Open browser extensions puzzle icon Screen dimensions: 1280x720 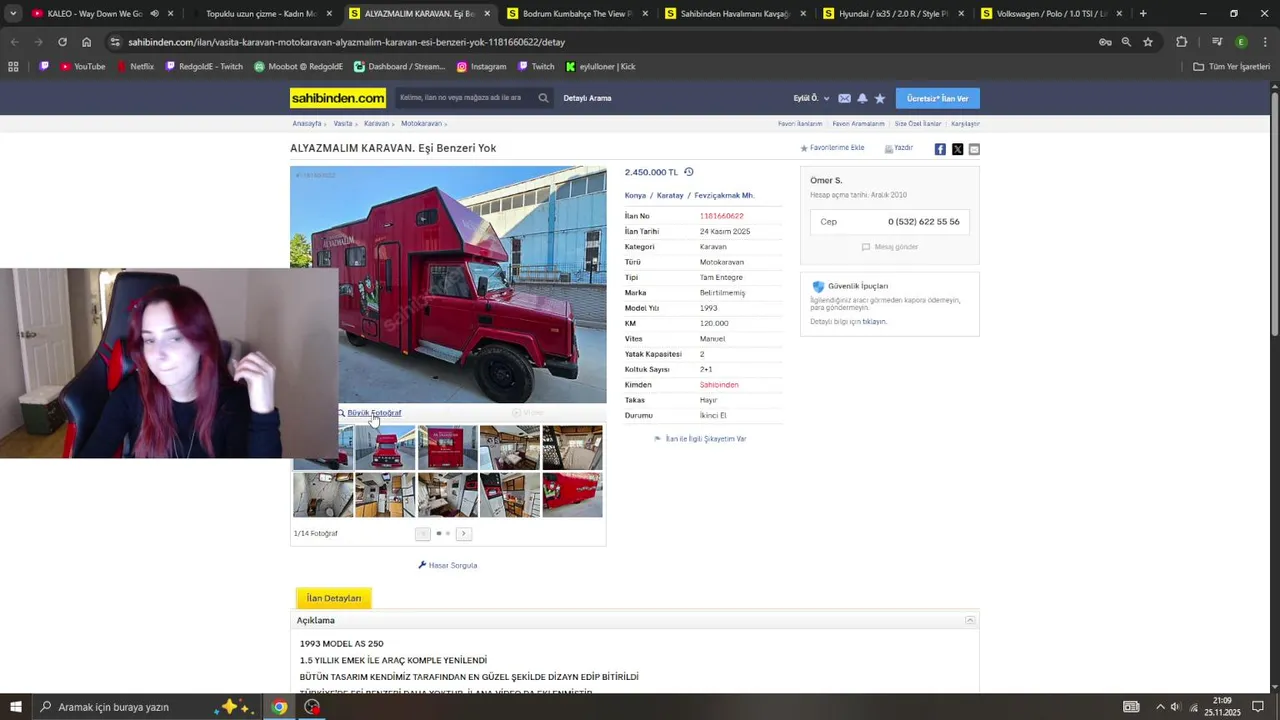pyautogui.click(x=1181, y=42)
